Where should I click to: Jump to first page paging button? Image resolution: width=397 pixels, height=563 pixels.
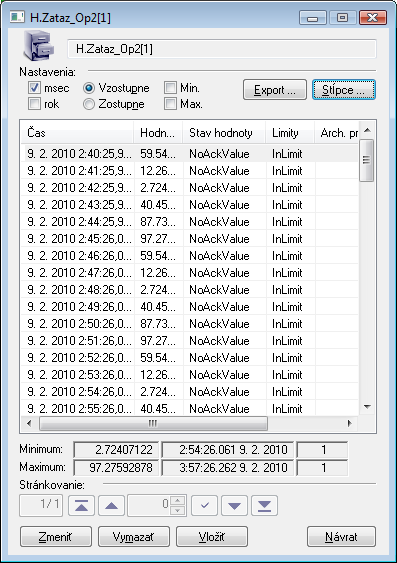[81, 506]
